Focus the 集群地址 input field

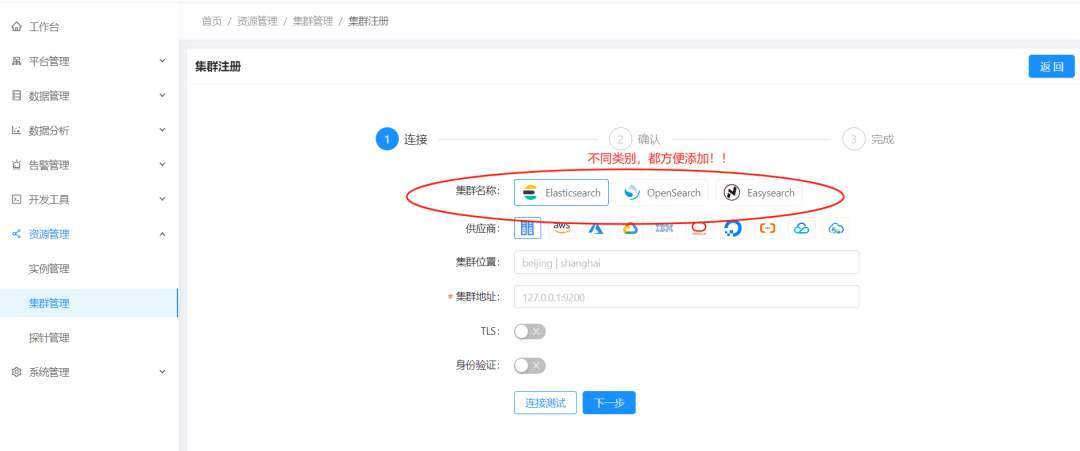[x=687, y=297]
